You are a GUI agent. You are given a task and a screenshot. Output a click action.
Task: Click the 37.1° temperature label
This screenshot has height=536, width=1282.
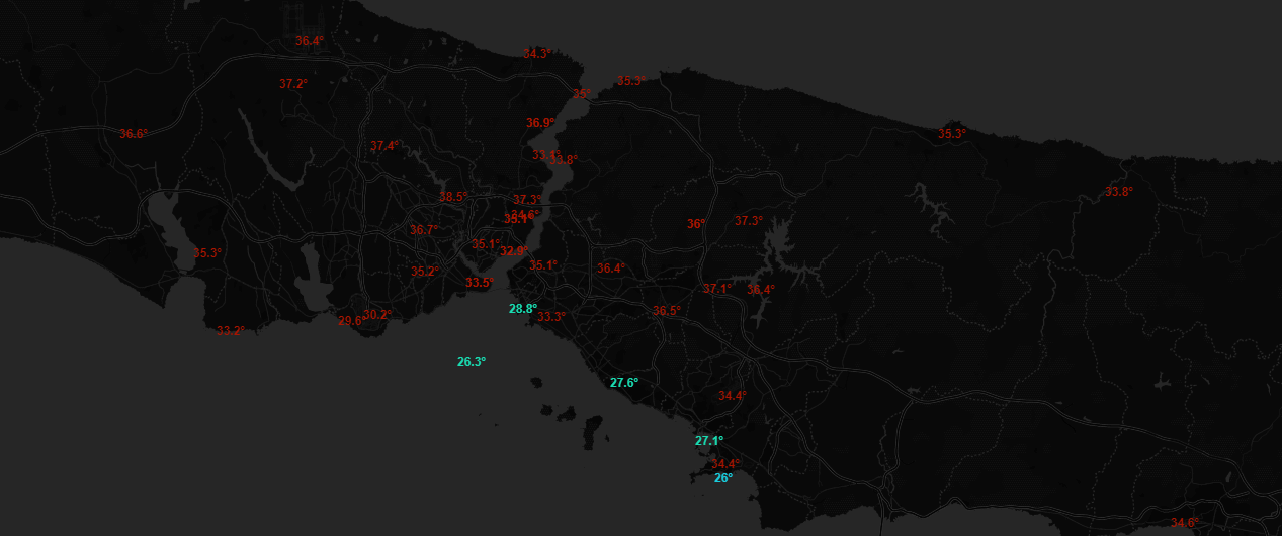(717, 289)
